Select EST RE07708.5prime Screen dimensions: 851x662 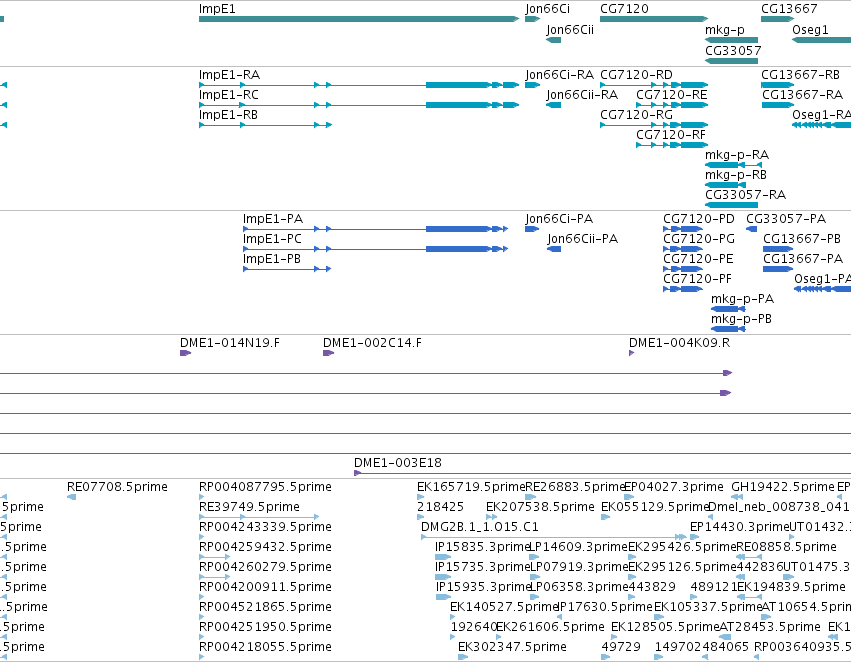point(71,497)
